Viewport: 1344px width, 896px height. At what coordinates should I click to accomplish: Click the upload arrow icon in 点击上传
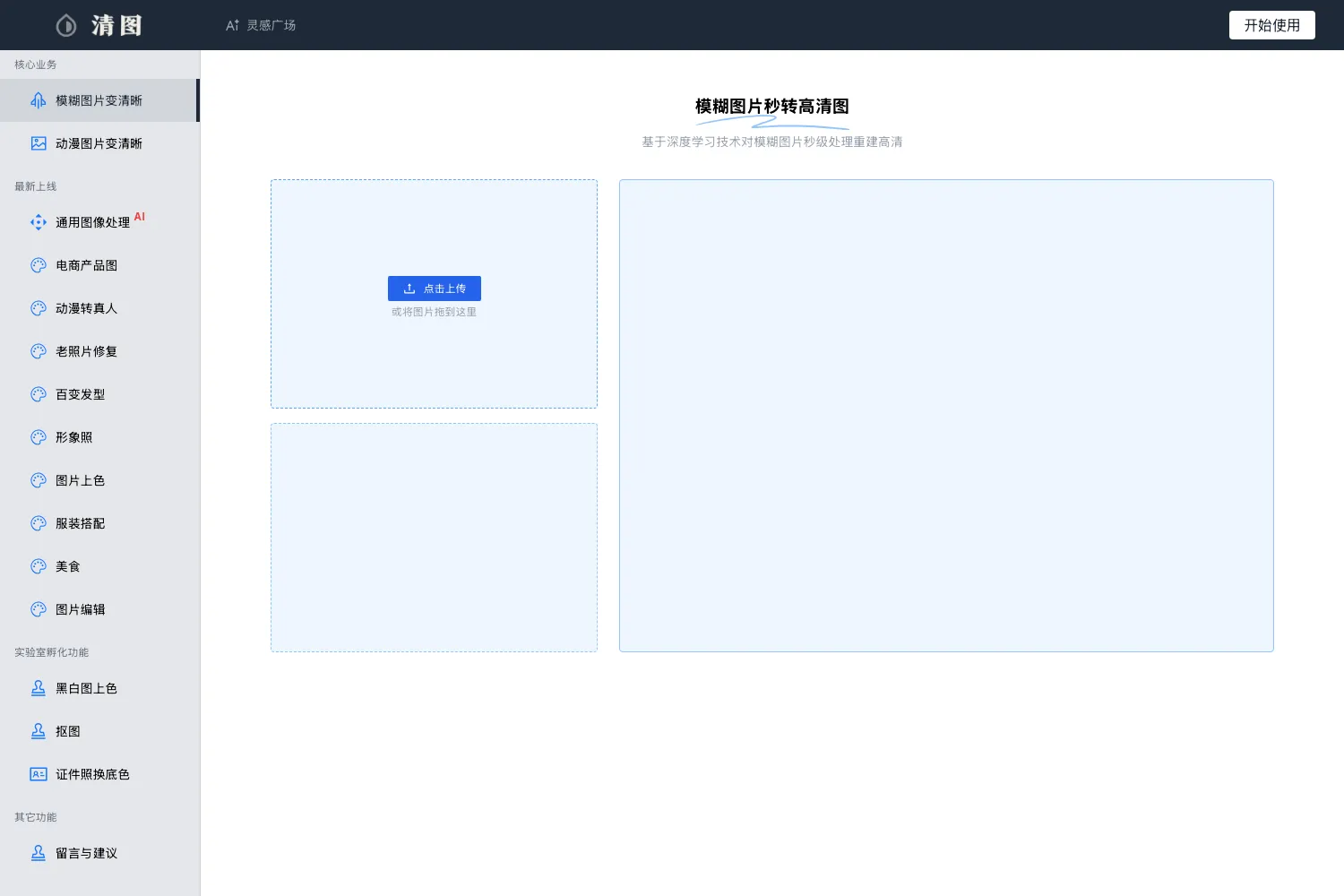tap(409, 289)
